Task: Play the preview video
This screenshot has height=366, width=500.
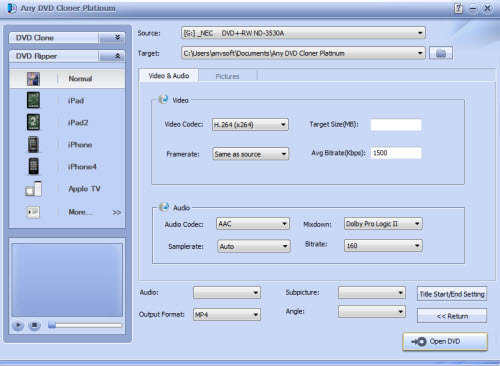Action: coord(18,325)
